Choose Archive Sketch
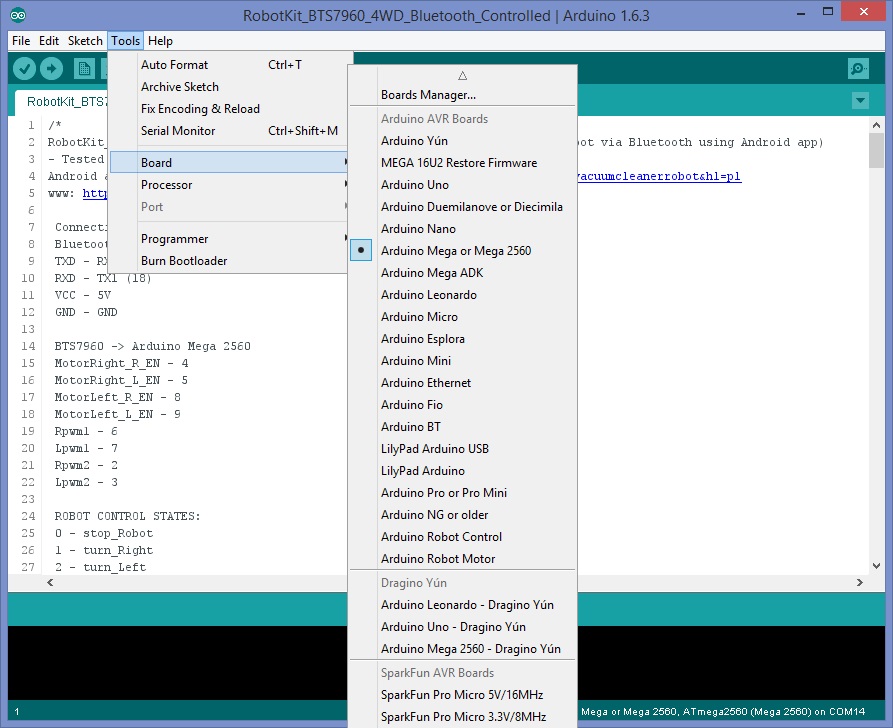 (228, 87)
